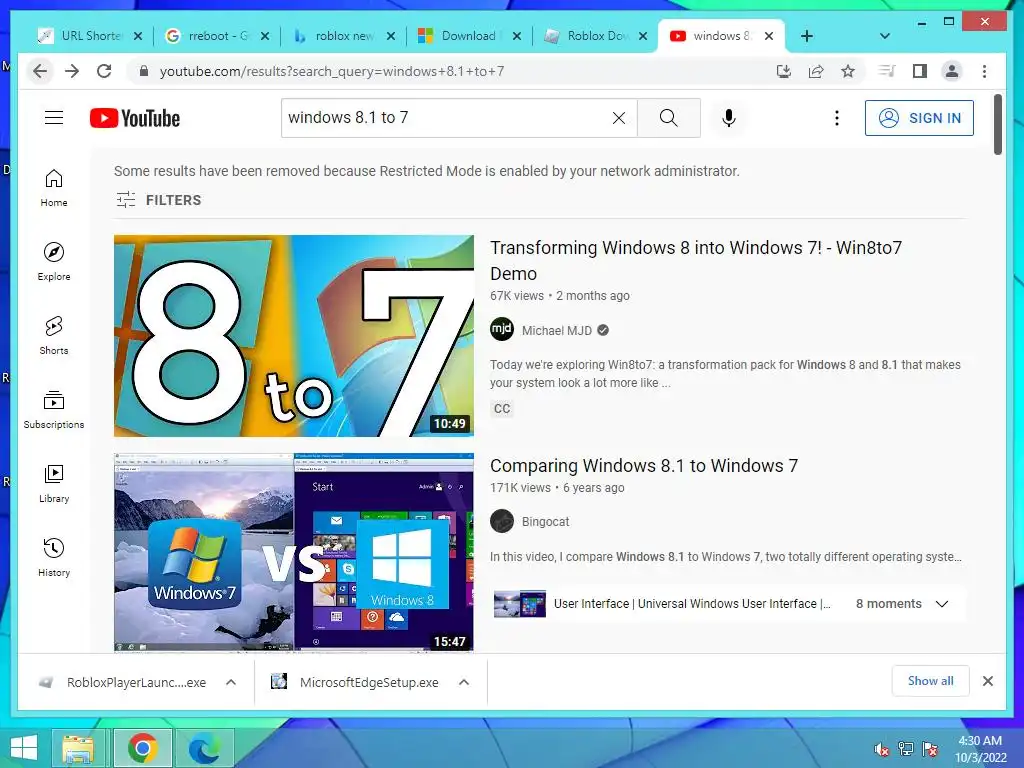Clear the search box with the X
Screen dimensions: 1024x768
618,118
